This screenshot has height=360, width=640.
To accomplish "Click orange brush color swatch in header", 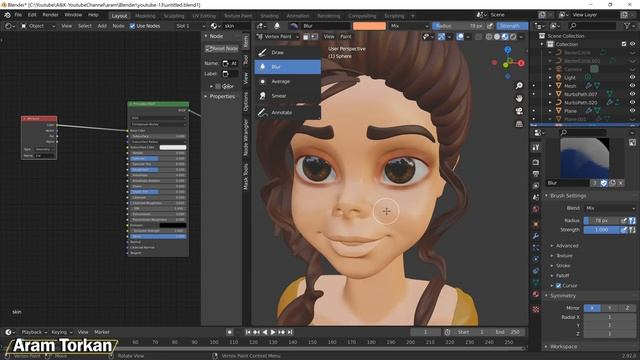I will pyautogui.click(x=369, y=26).
